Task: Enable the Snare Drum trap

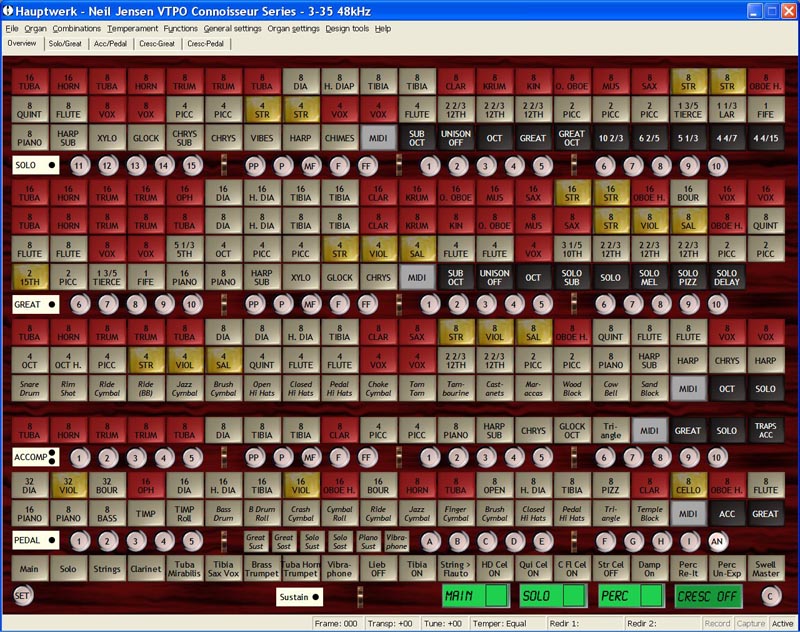Action: (30, 388)
